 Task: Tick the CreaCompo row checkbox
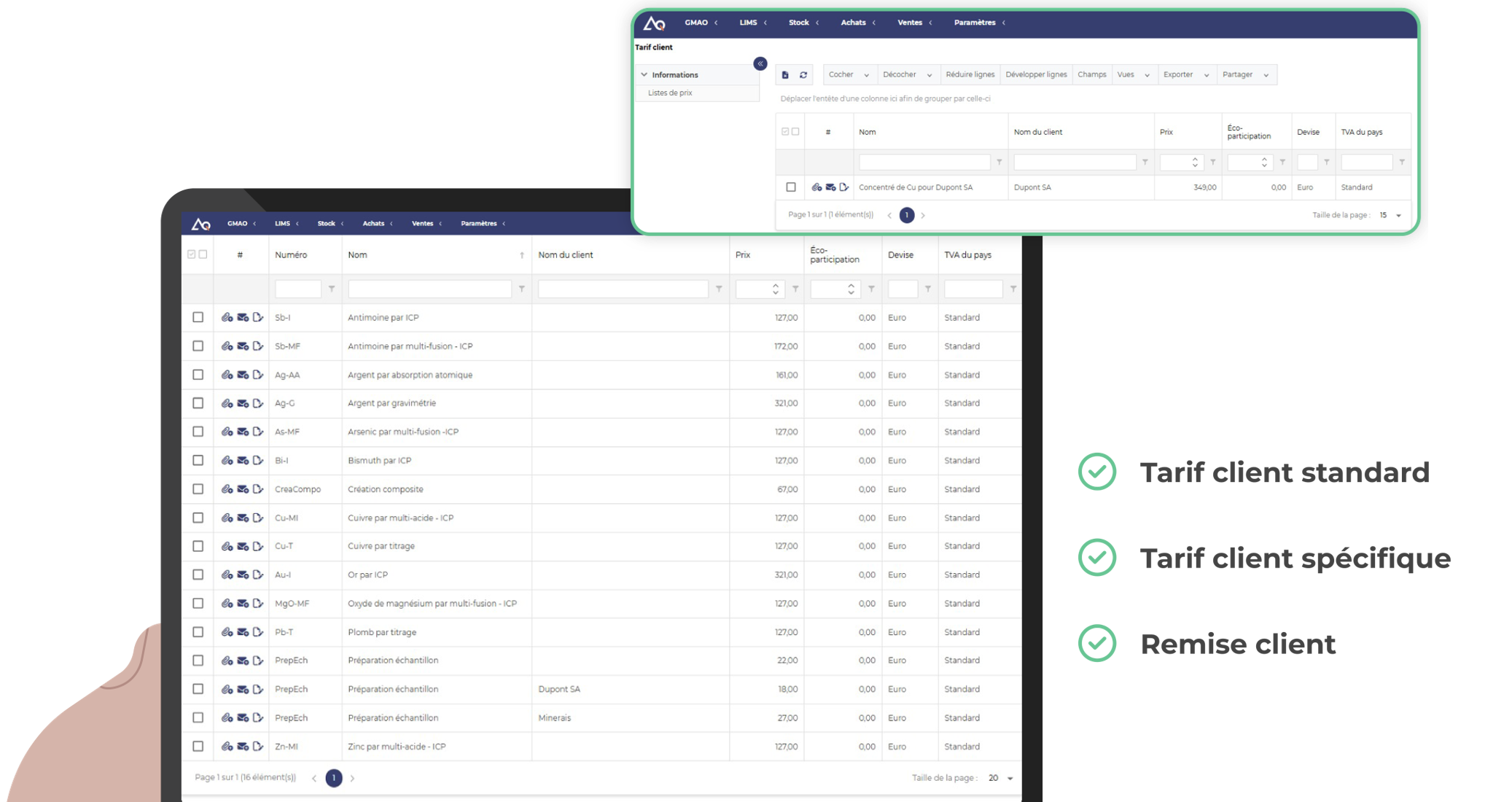click(x=198, y=489)
